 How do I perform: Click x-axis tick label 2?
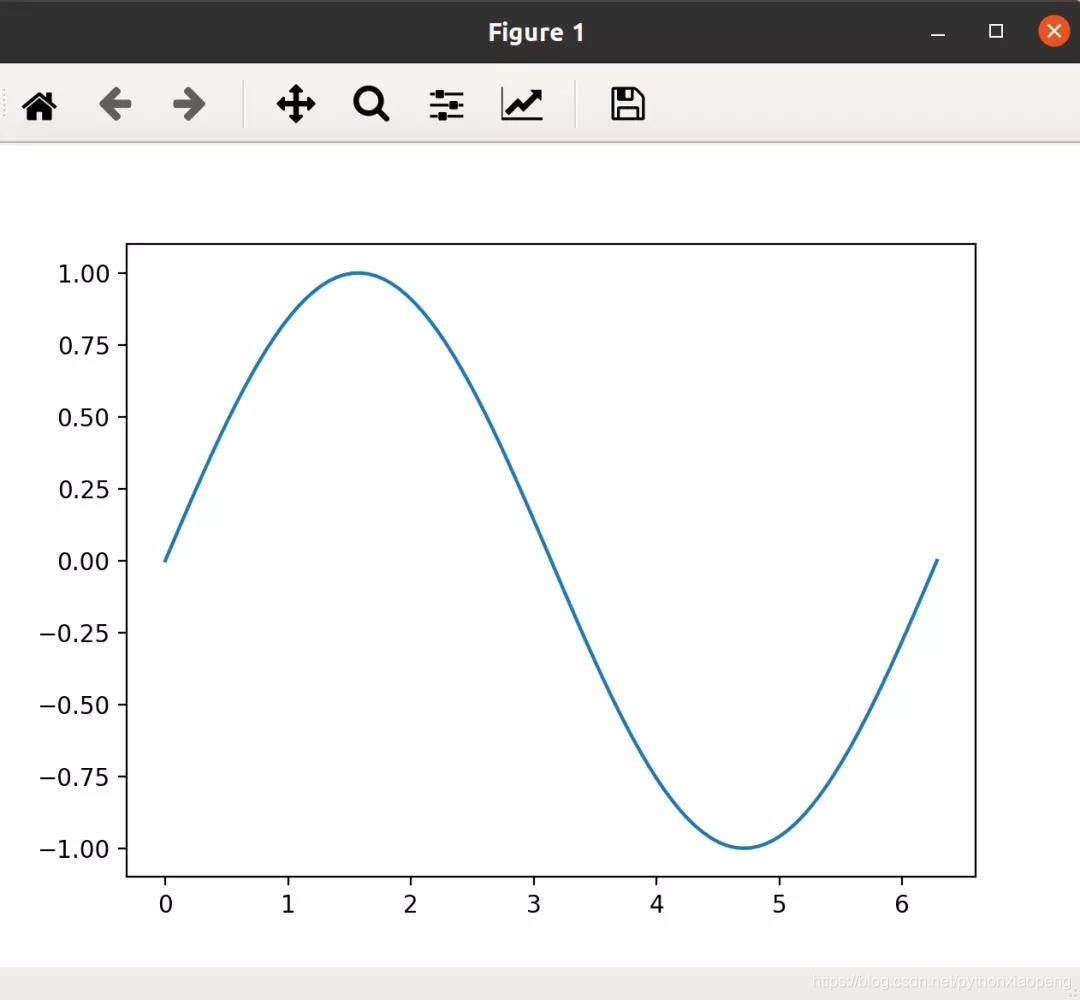411,904
